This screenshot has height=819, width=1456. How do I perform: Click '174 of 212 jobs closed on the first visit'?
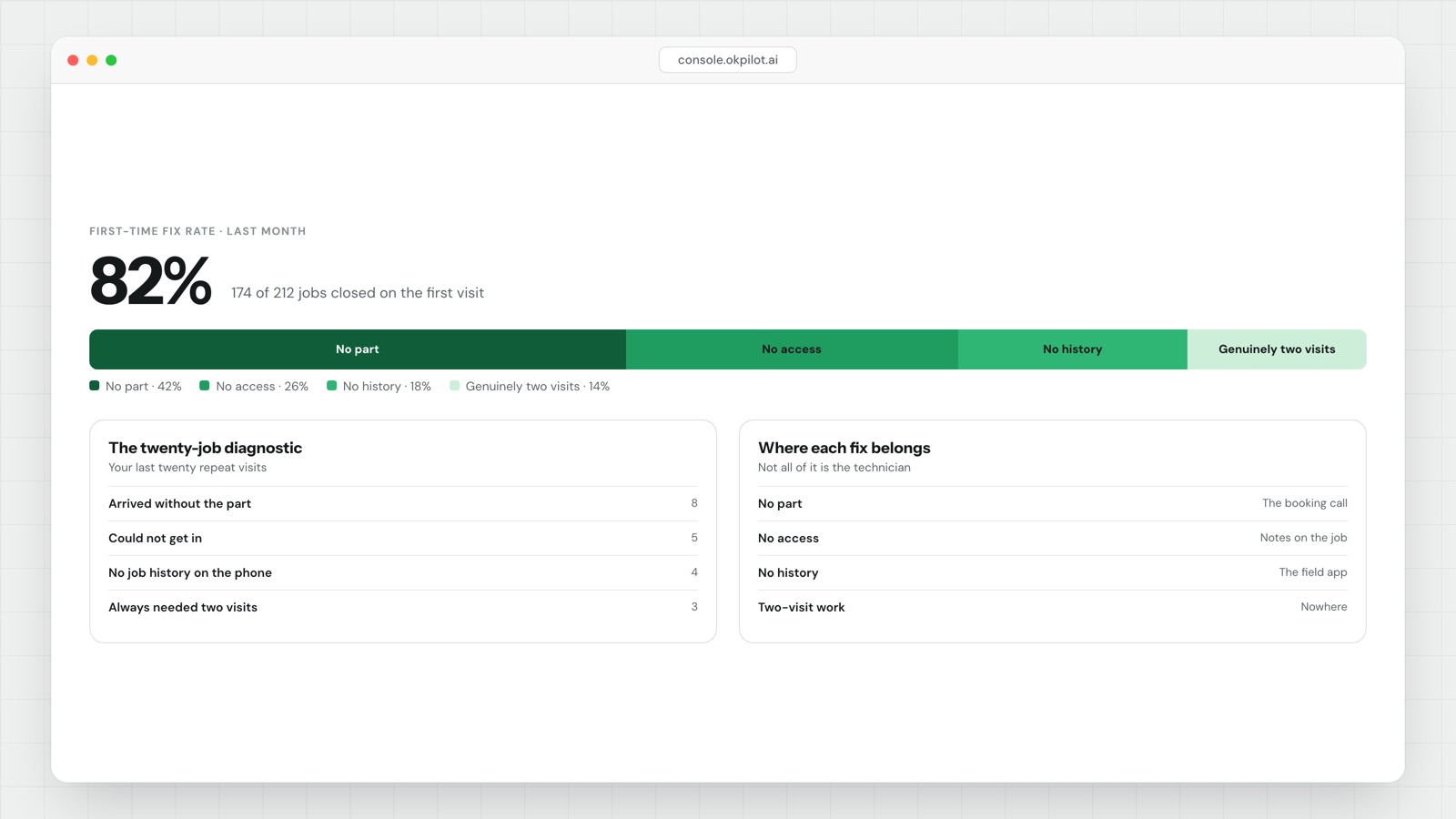[x=358, y=293]
